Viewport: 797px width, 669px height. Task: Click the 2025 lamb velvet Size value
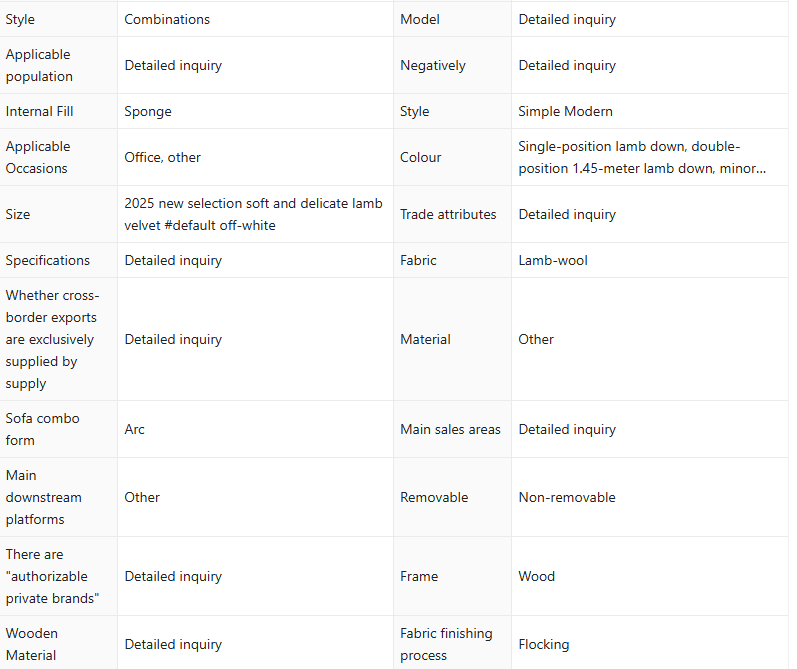pos(253,214)
